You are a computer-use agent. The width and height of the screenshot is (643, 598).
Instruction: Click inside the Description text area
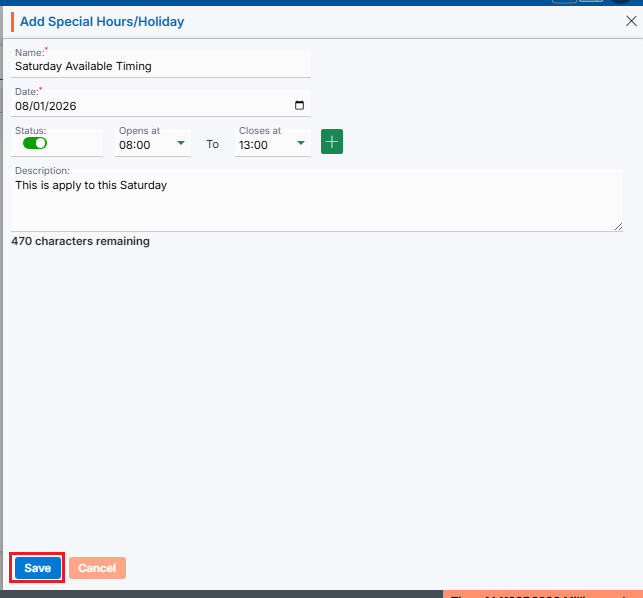click(x=317, y=201)
